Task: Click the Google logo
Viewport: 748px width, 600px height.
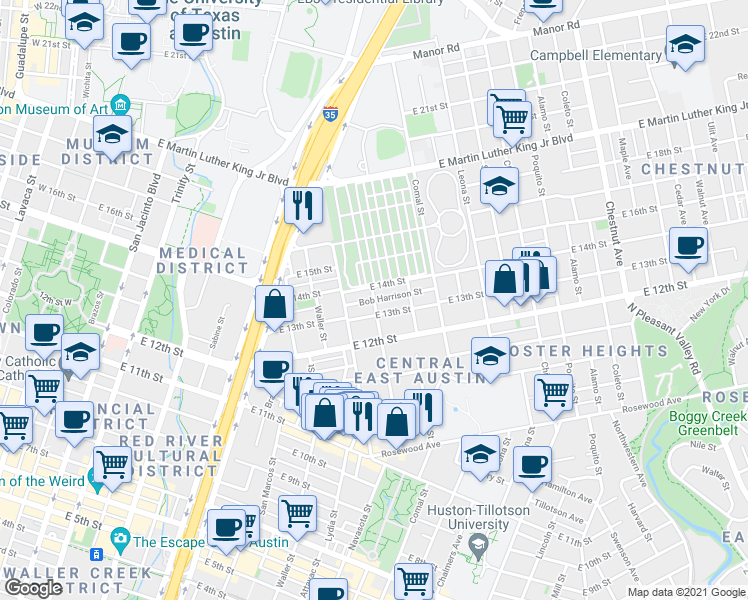Action: click(34, 588)
